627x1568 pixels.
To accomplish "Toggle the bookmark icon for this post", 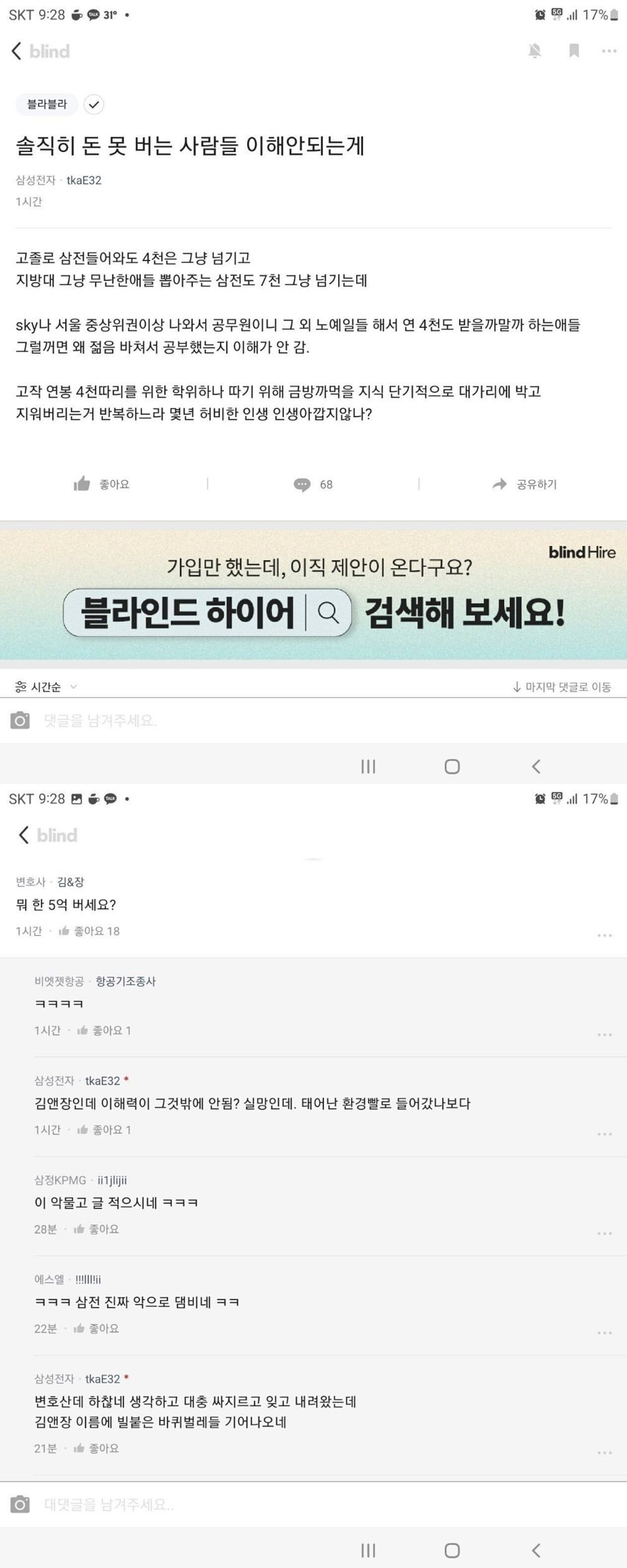I will pos(574,51).
